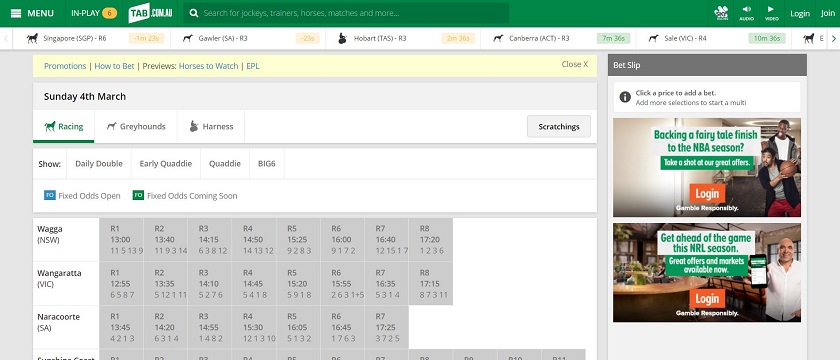Open the Video play icon
840x360 pixels.
[771, 13]
